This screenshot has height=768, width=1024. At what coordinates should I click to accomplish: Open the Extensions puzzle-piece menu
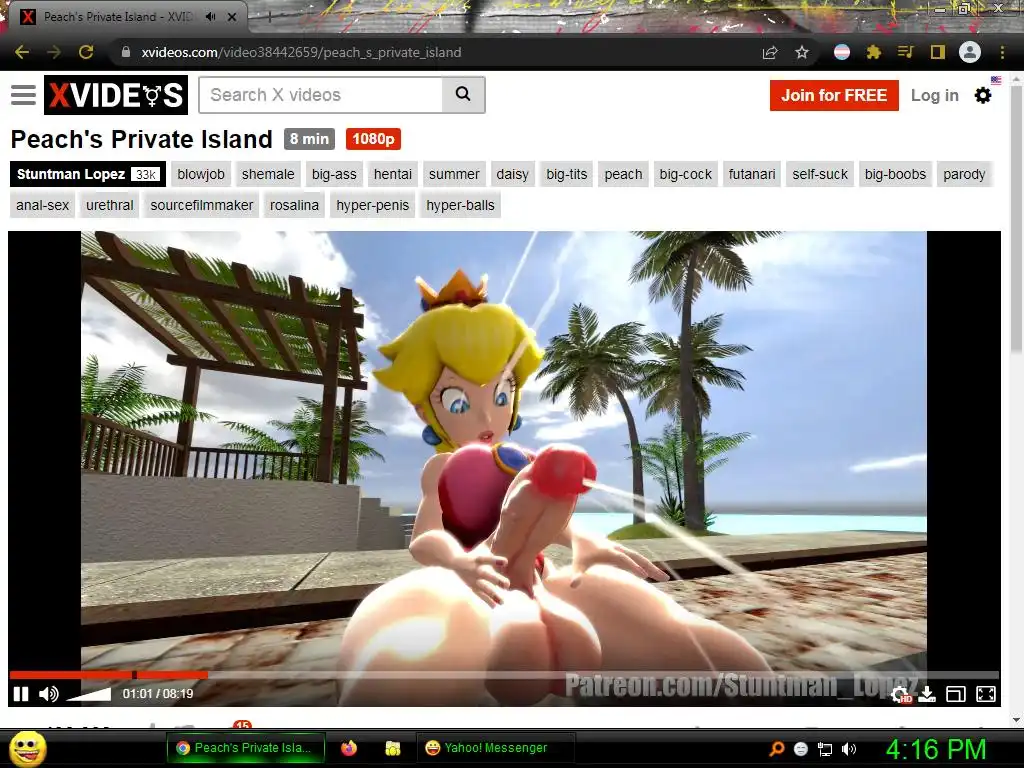click(x=874, y=52)
